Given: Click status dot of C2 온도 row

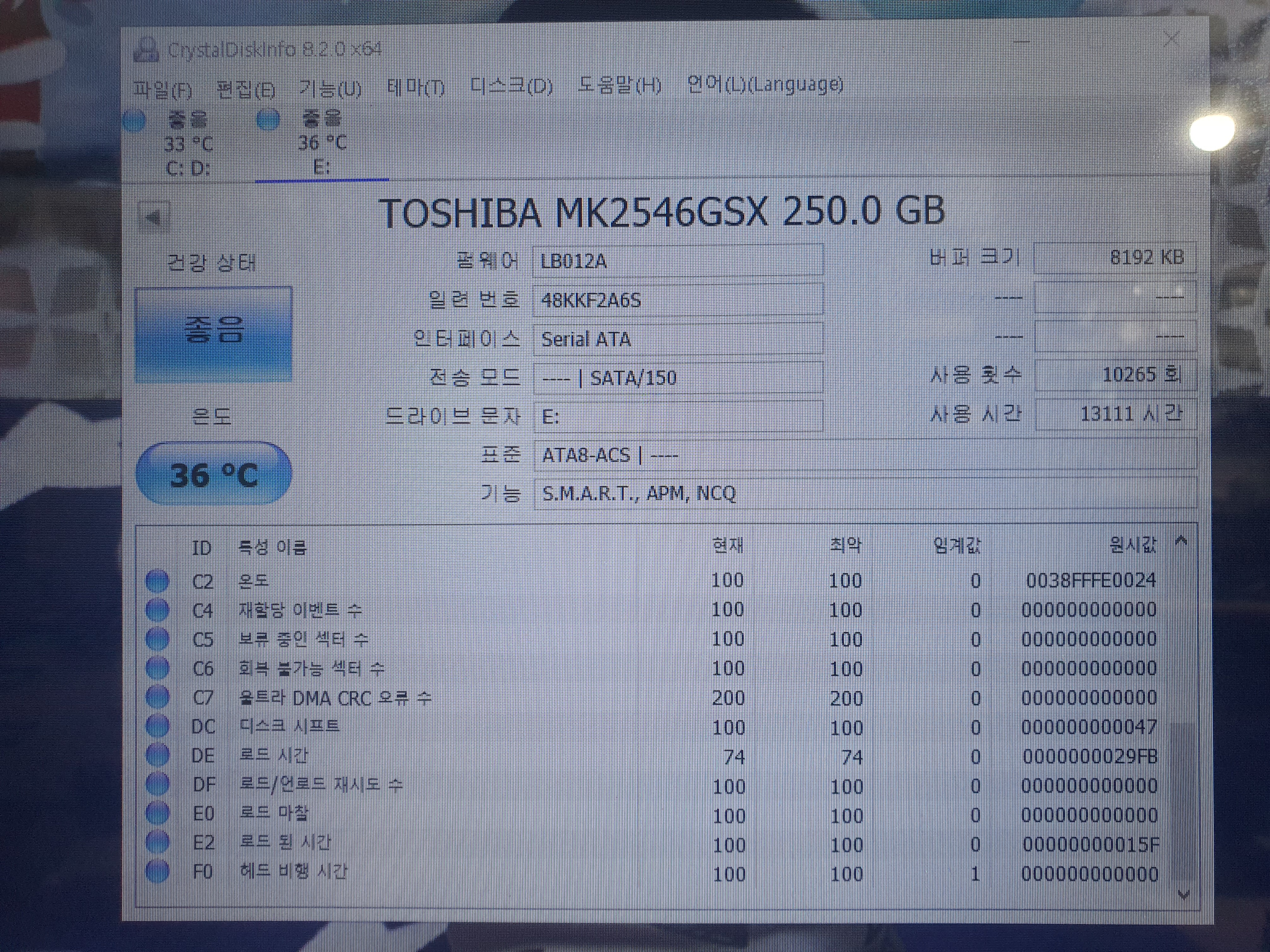Looking at the screenshot, I should click(157, 581).
